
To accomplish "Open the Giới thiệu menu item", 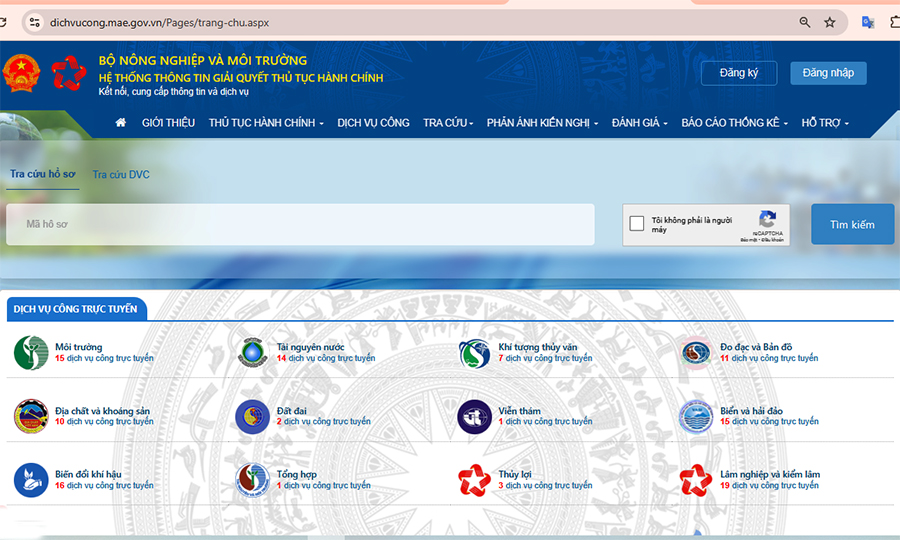I will [x=168, y=123].
